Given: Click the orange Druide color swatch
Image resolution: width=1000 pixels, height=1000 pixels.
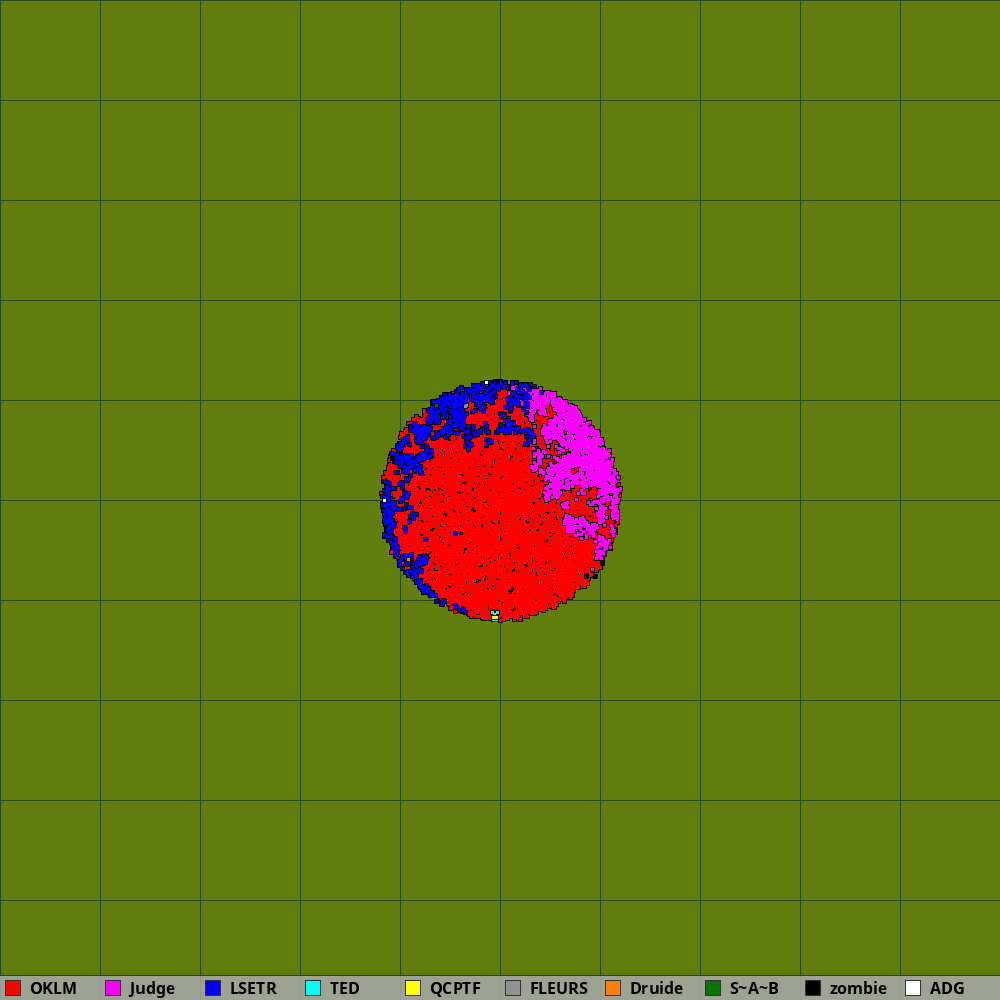Looking at the screenshot, I should pyautogui.click(x=613, y=988).
